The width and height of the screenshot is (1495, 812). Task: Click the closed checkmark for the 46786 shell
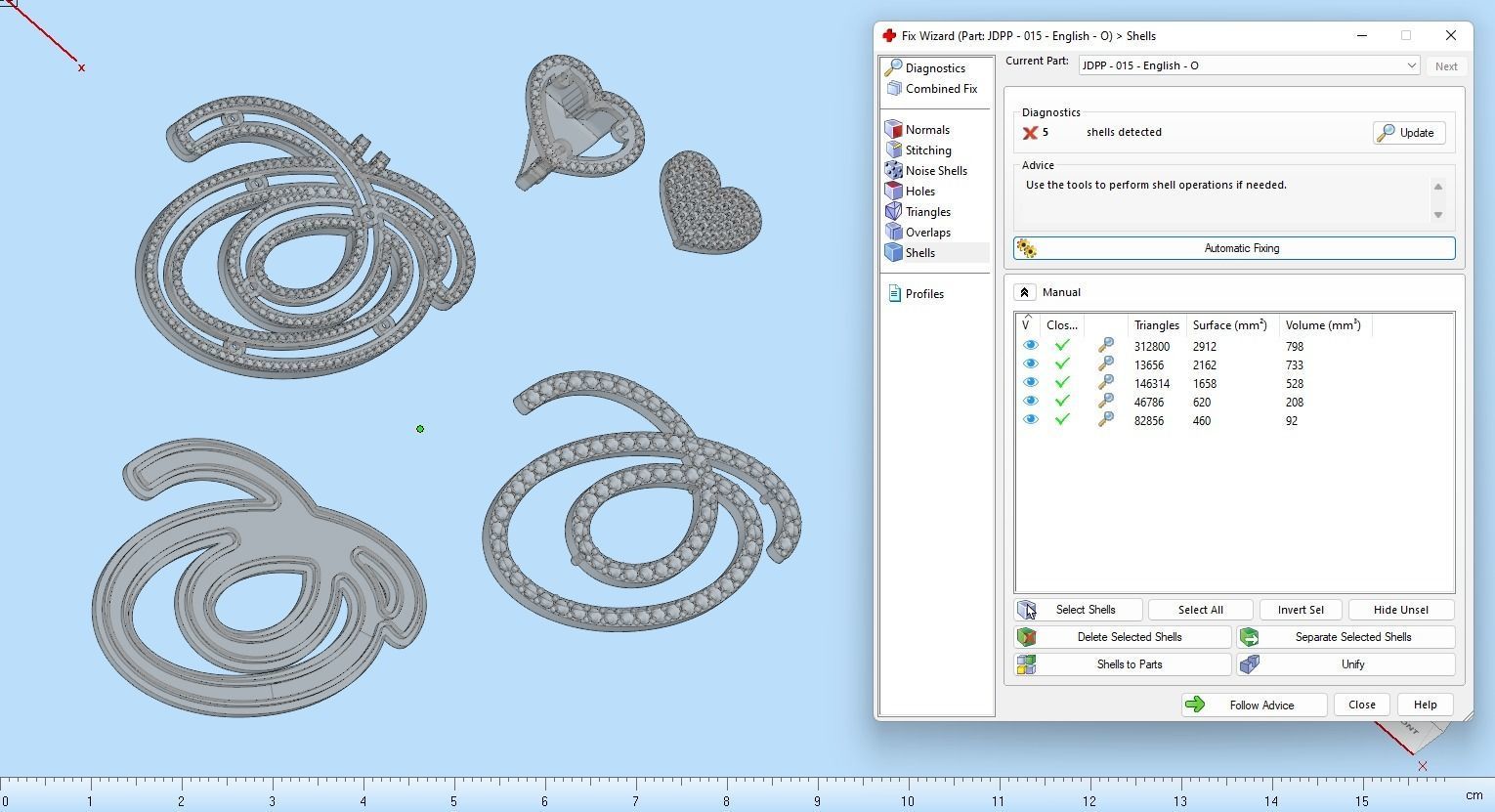1062,402
